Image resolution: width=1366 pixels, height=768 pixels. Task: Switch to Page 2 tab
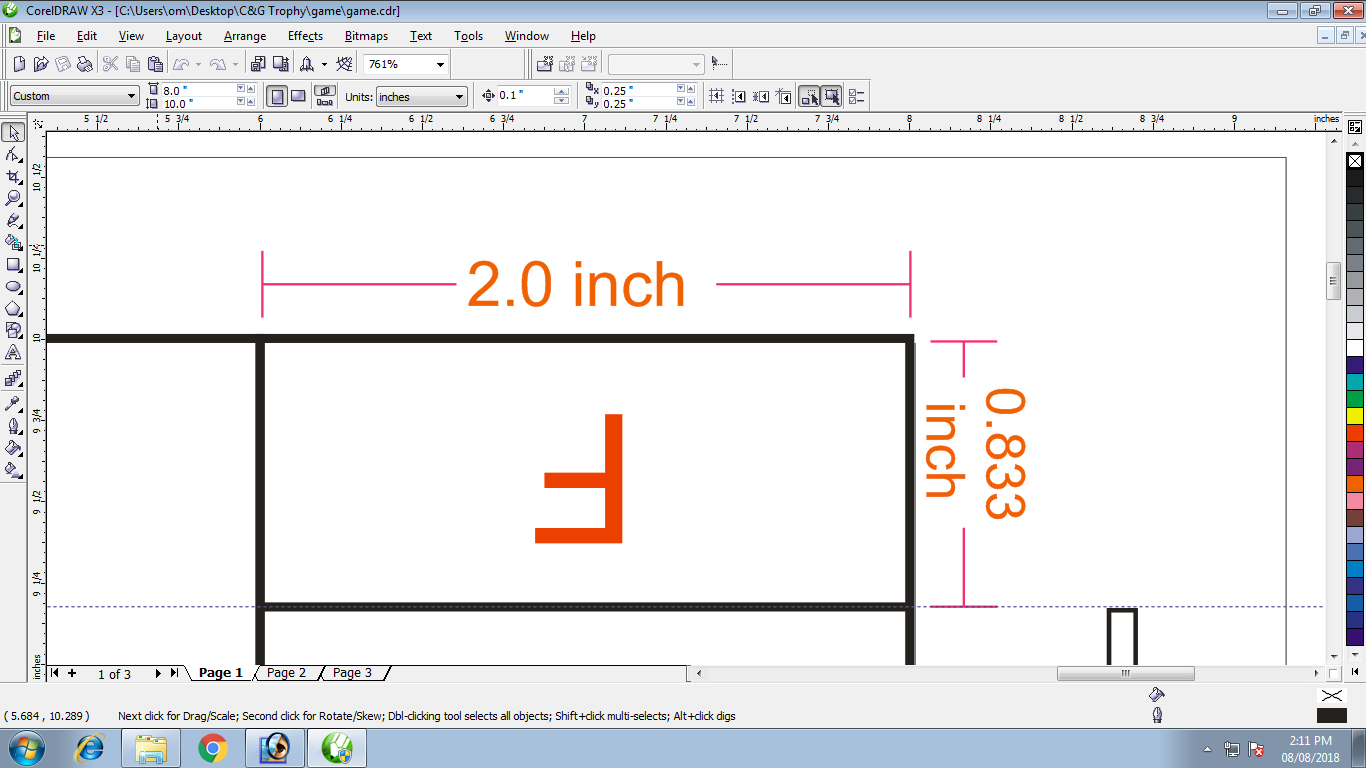pos(286,673)
